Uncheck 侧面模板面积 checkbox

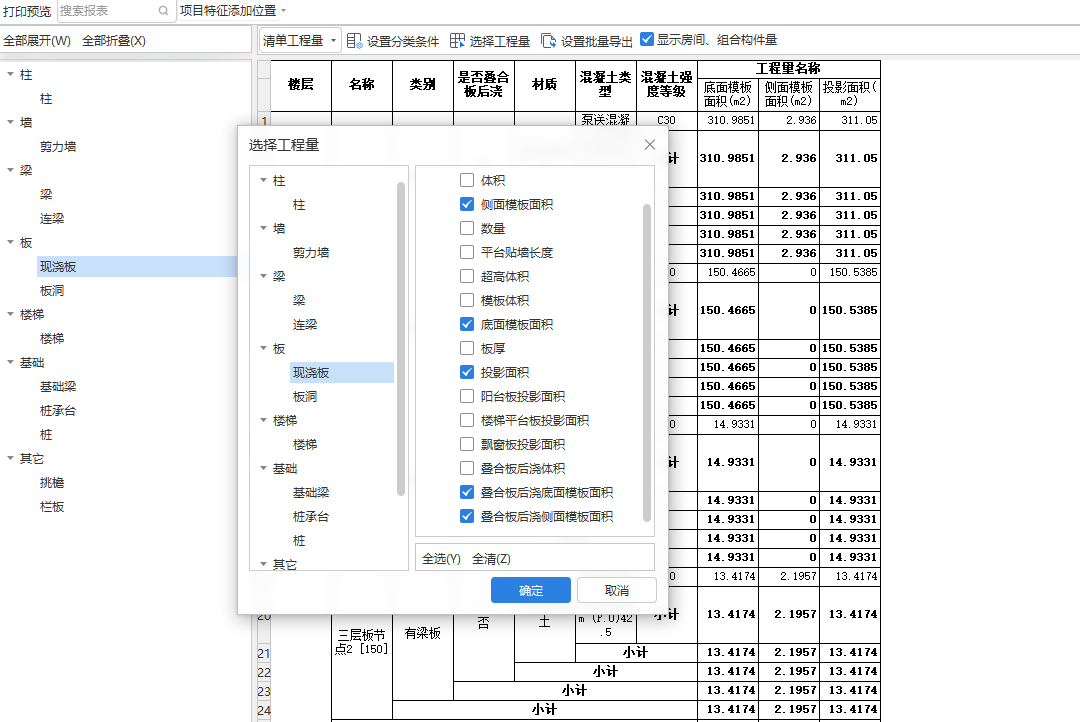467,205
